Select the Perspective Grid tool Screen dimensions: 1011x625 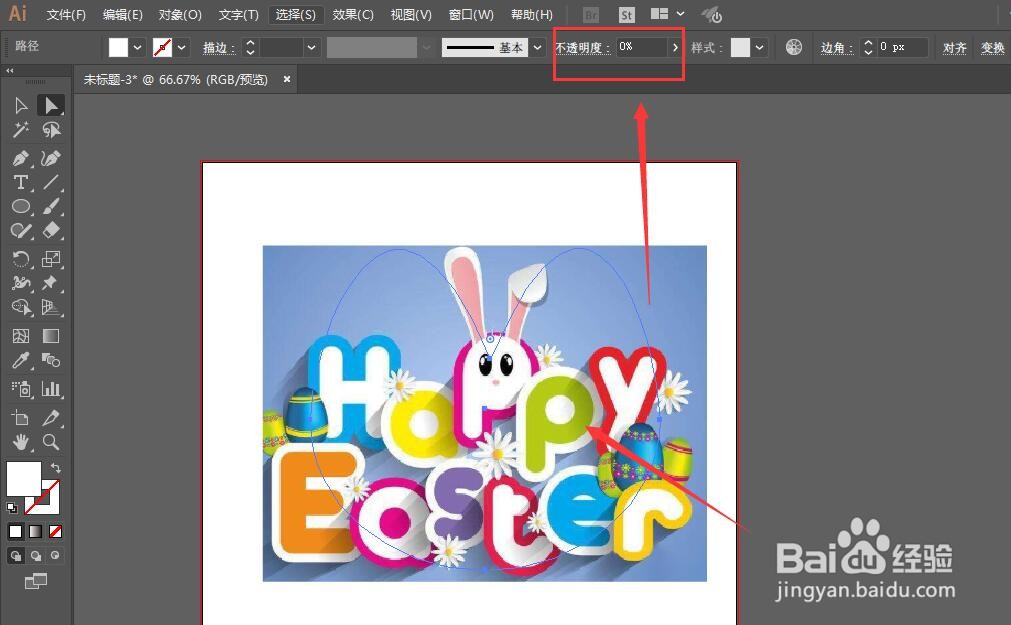pos(51,307)
